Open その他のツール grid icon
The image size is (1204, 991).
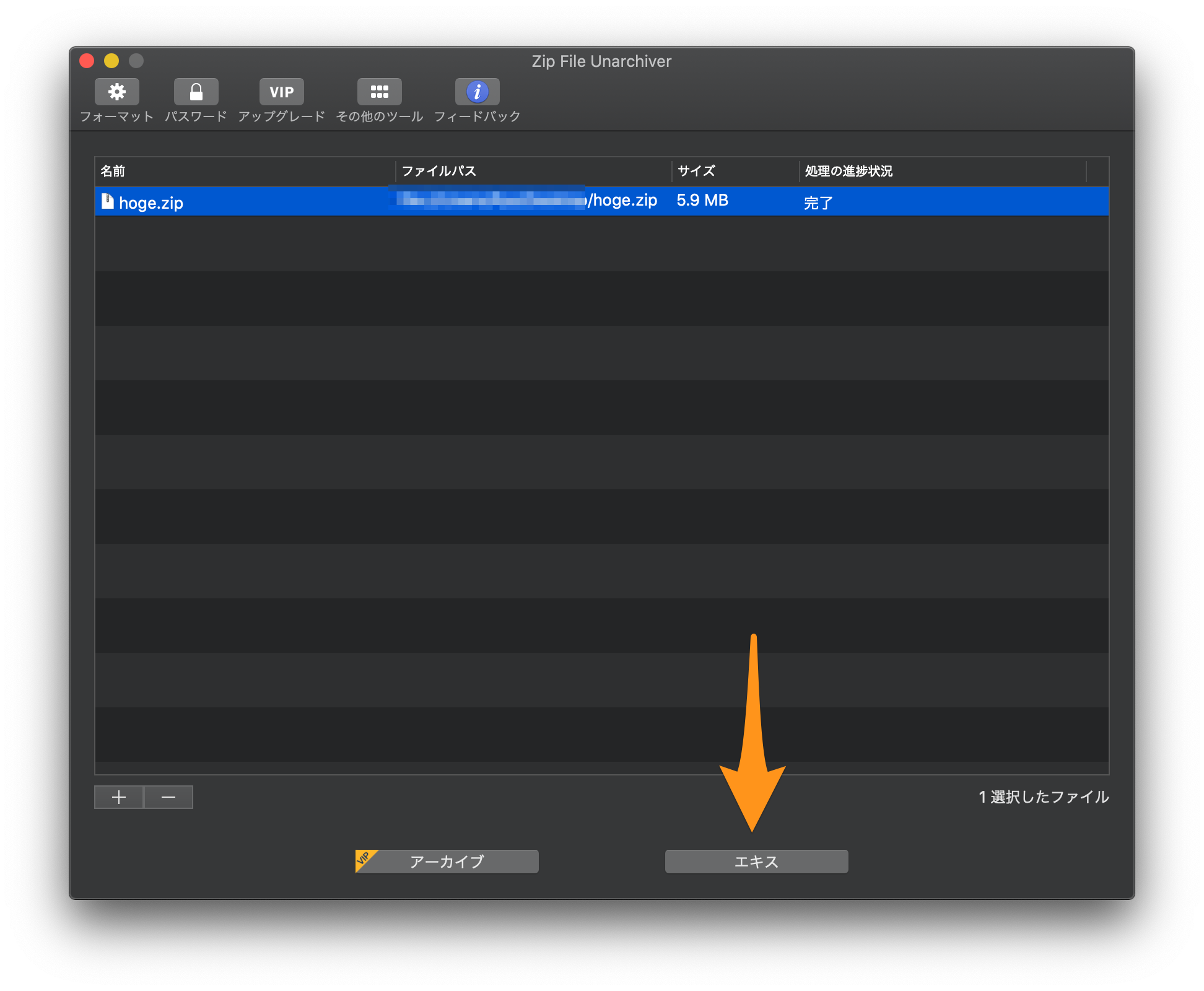click(x=379, y=92)
